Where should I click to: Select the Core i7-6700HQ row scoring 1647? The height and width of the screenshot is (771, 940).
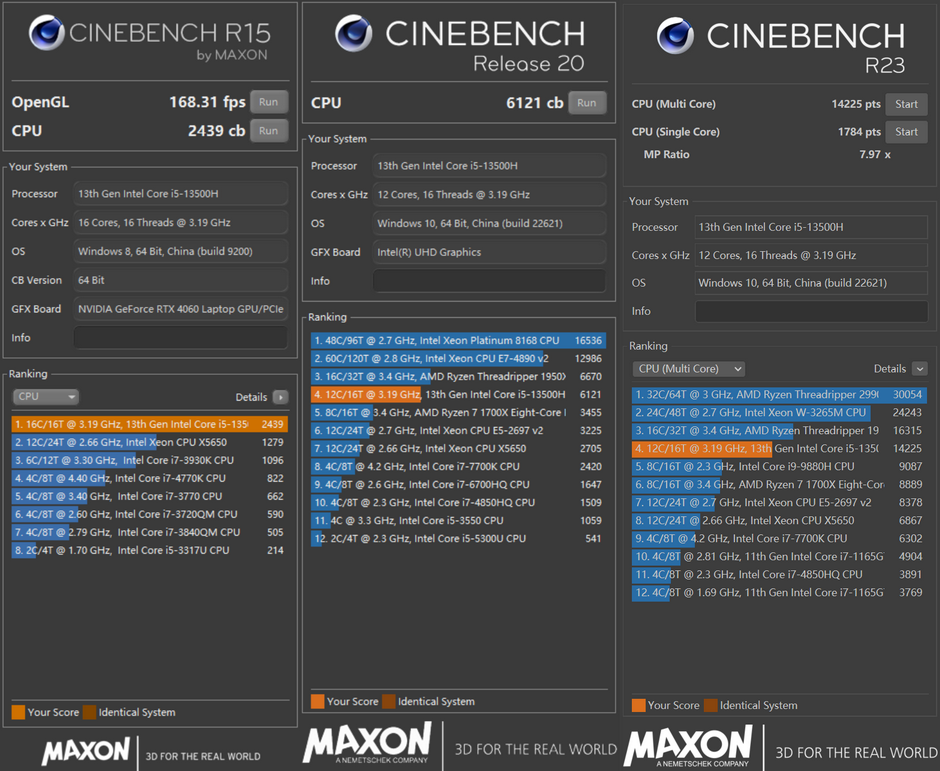coord(458,484)
